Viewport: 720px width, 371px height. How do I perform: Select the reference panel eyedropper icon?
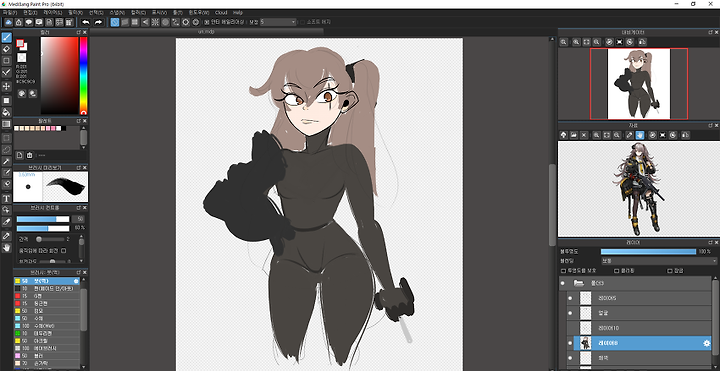pyautogui.click(x=630, y=135)
